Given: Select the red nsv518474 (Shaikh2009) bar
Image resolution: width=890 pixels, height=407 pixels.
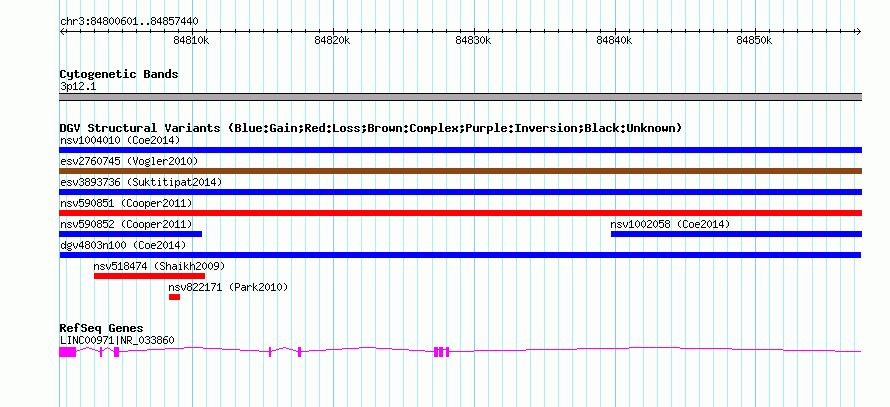Looking at the screenshot, I should coord(149,276).
